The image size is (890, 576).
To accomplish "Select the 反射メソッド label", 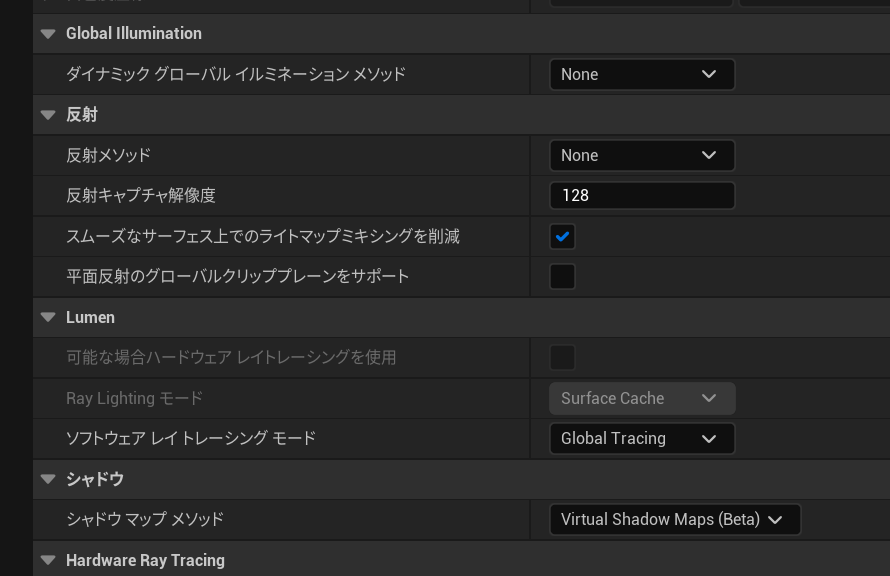I will 108,155.
